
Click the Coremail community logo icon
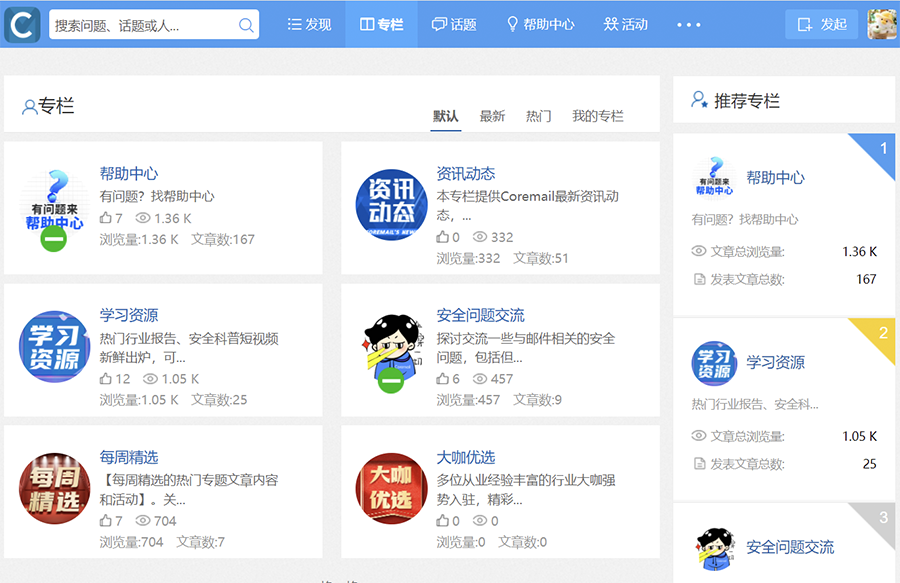pyautogui.click(x=21, y=24)
